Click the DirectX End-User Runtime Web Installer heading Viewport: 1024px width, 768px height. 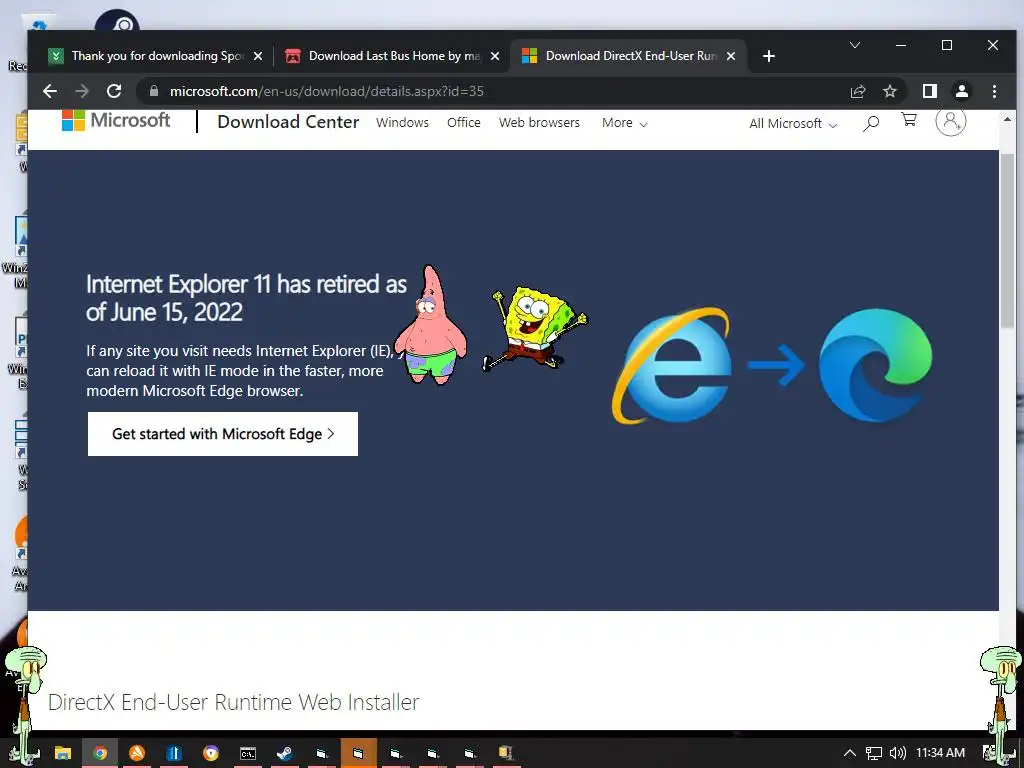coord(233,702)
